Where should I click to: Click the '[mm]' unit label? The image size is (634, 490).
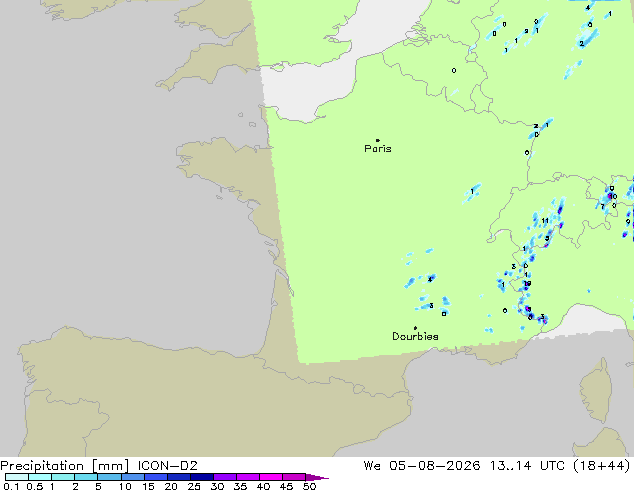click(110, 466)
